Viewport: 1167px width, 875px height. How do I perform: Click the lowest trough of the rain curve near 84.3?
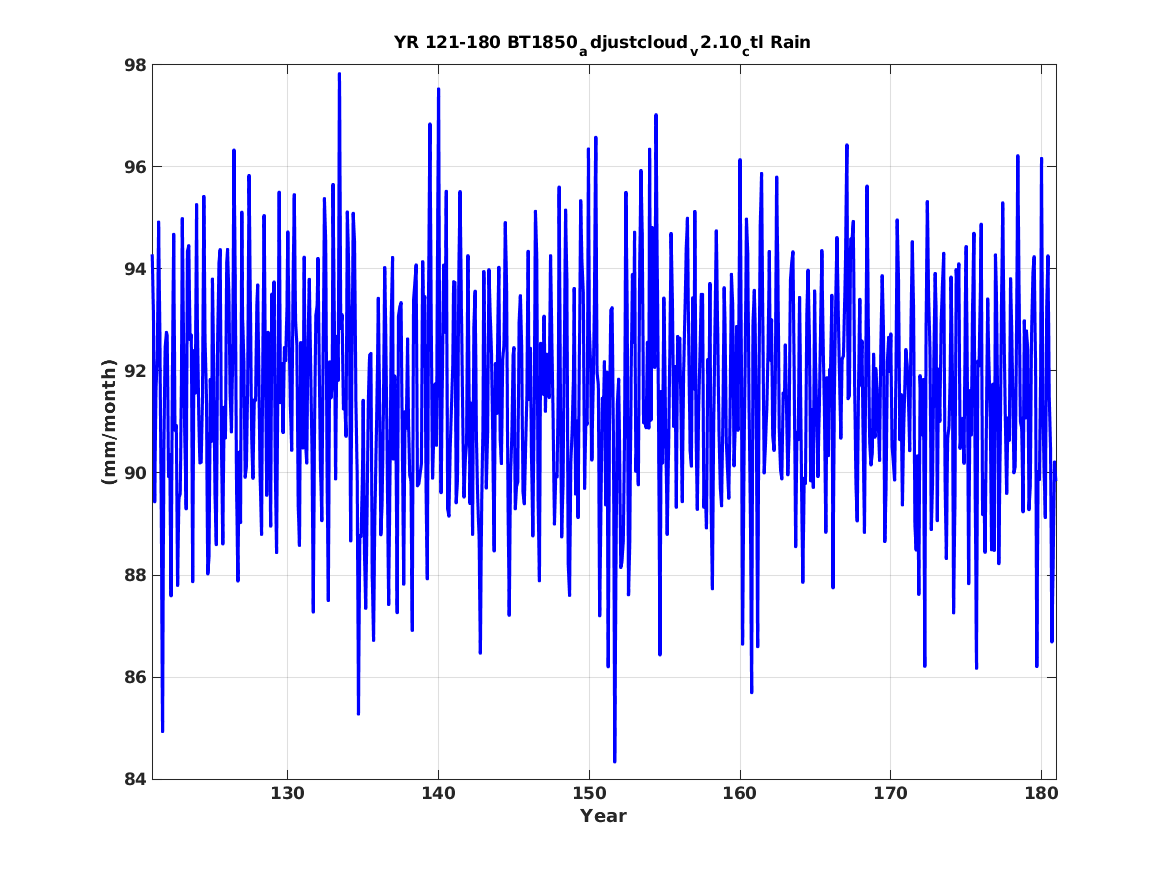pos(615,760)
